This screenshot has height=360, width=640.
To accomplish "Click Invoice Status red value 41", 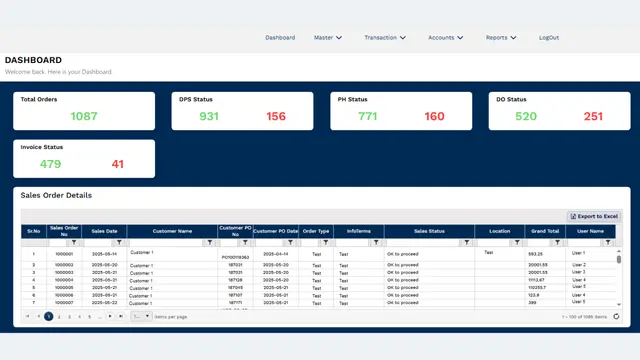I will point(118,164).
